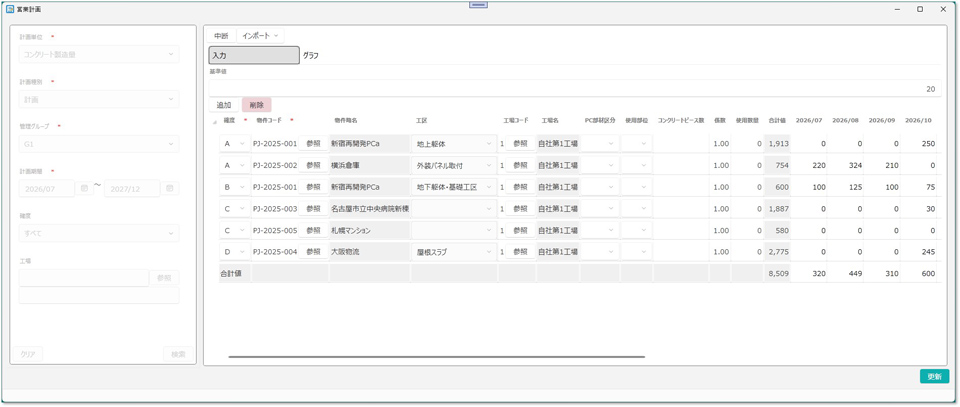Open empty 工区 dropdown in 名古屋市立中央病院新棟 row
The width and height of the screenshot is (960, 407).
click(454, 209)
